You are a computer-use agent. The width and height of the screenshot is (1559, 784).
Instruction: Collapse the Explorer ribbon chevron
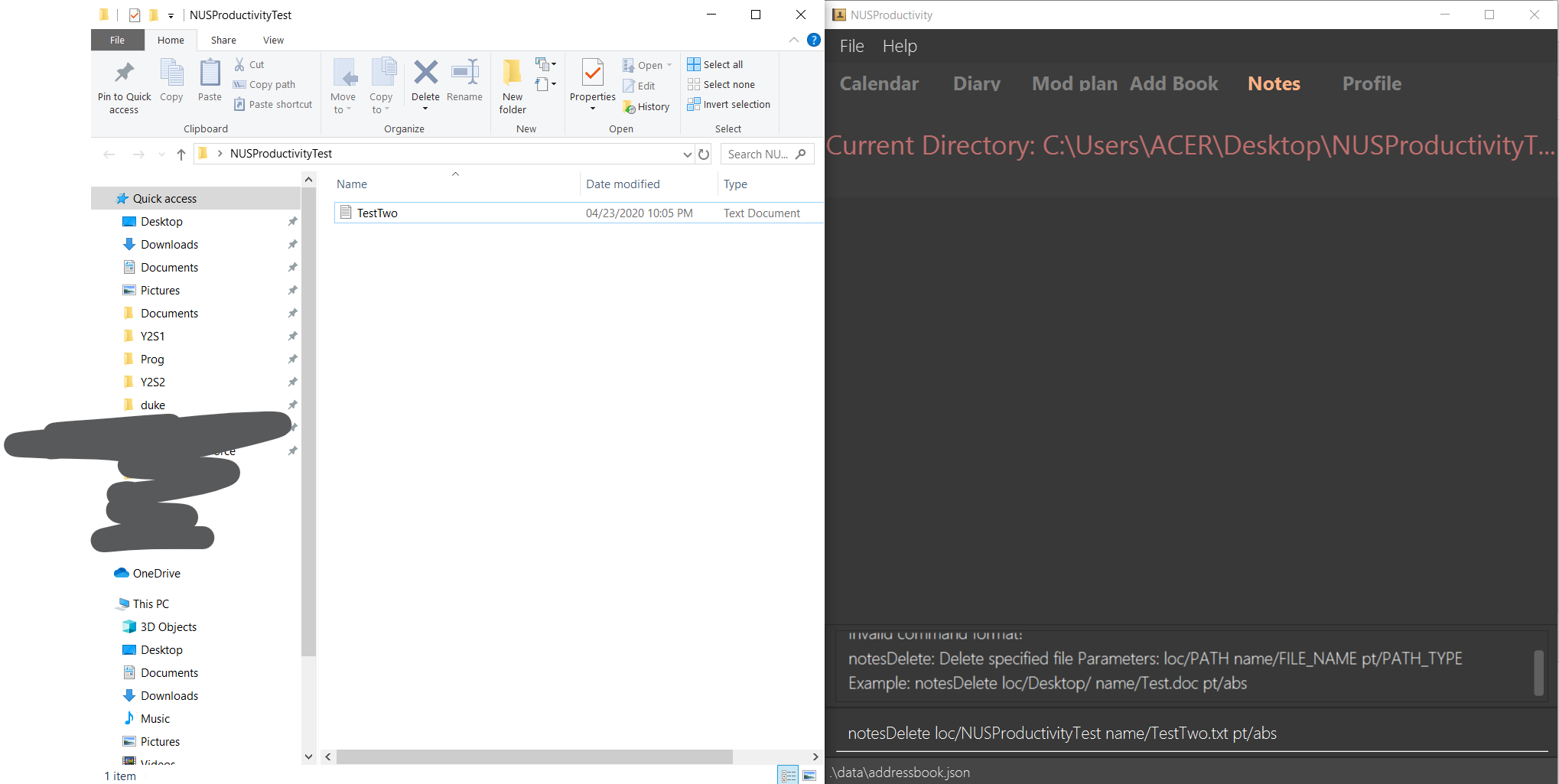(x=794, y=40)
